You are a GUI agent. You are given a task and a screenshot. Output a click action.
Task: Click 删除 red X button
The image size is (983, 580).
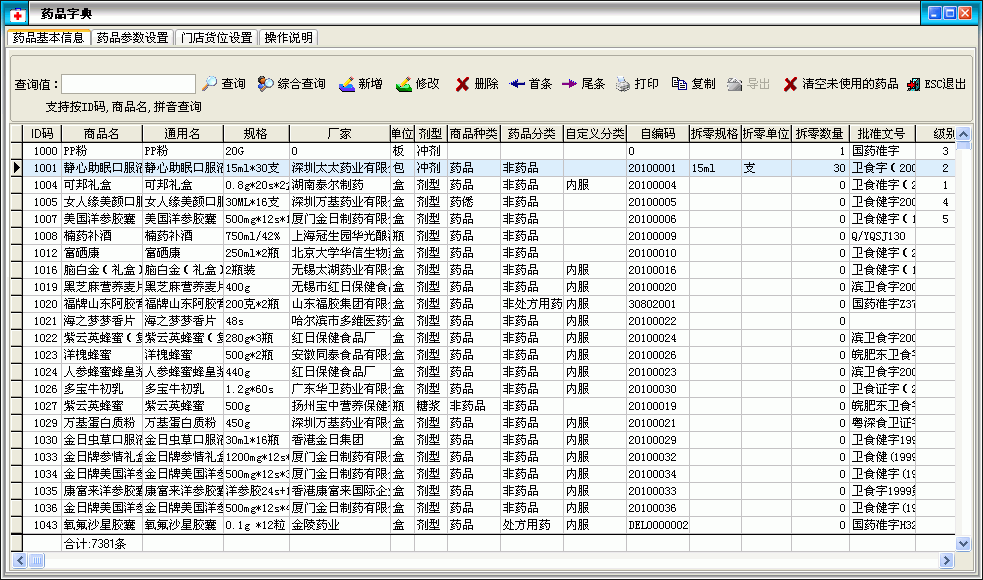click(476, 84)
